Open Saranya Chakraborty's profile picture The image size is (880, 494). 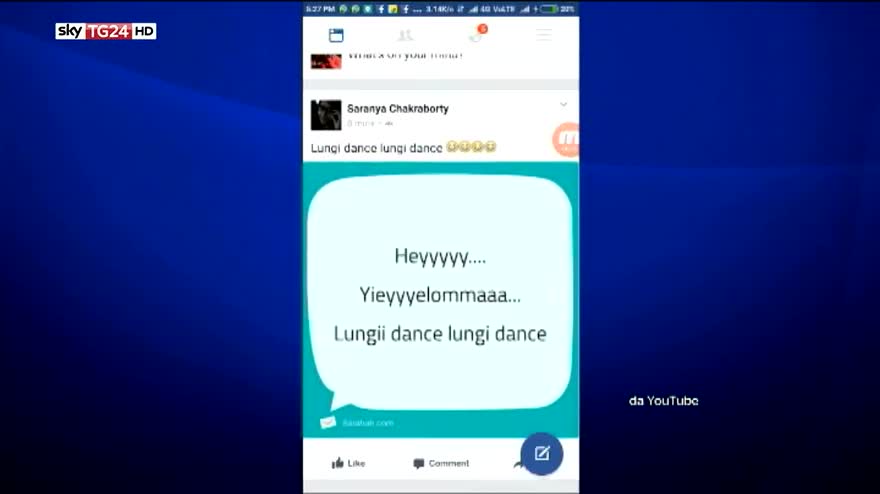[x=326, y=115]
